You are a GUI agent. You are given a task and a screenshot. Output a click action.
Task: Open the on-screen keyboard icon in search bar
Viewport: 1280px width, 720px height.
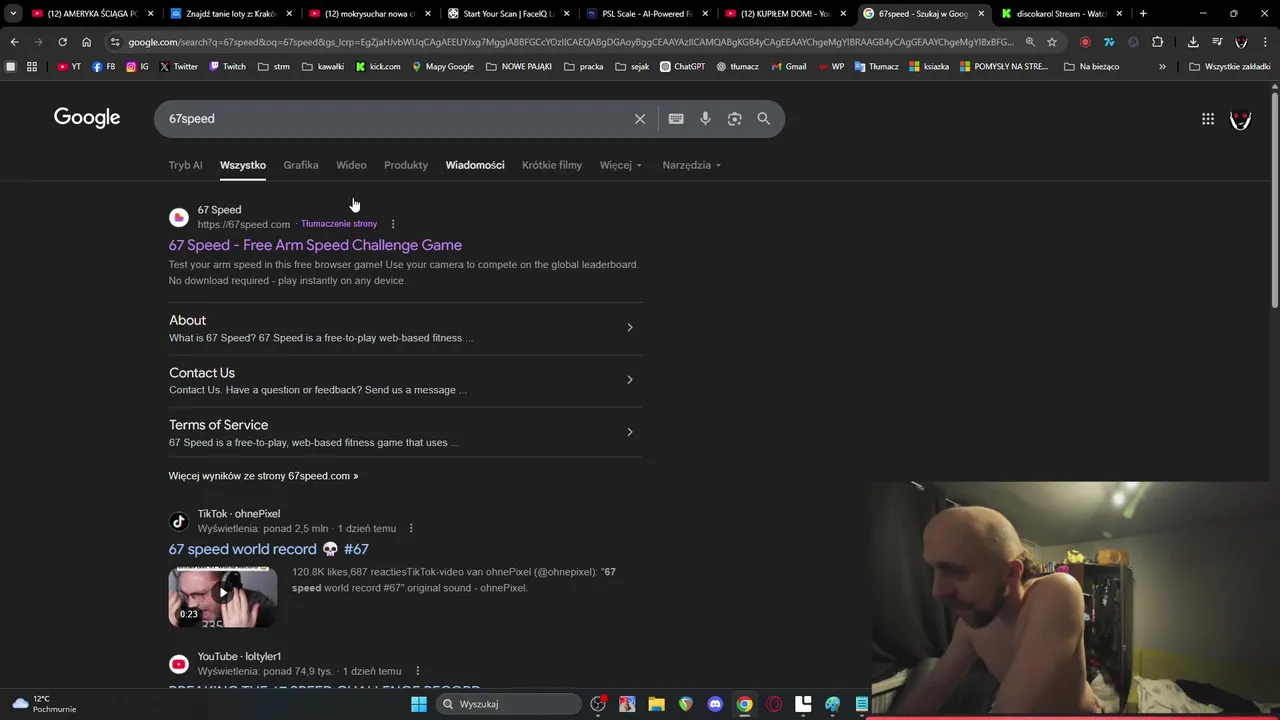[676, 119]
